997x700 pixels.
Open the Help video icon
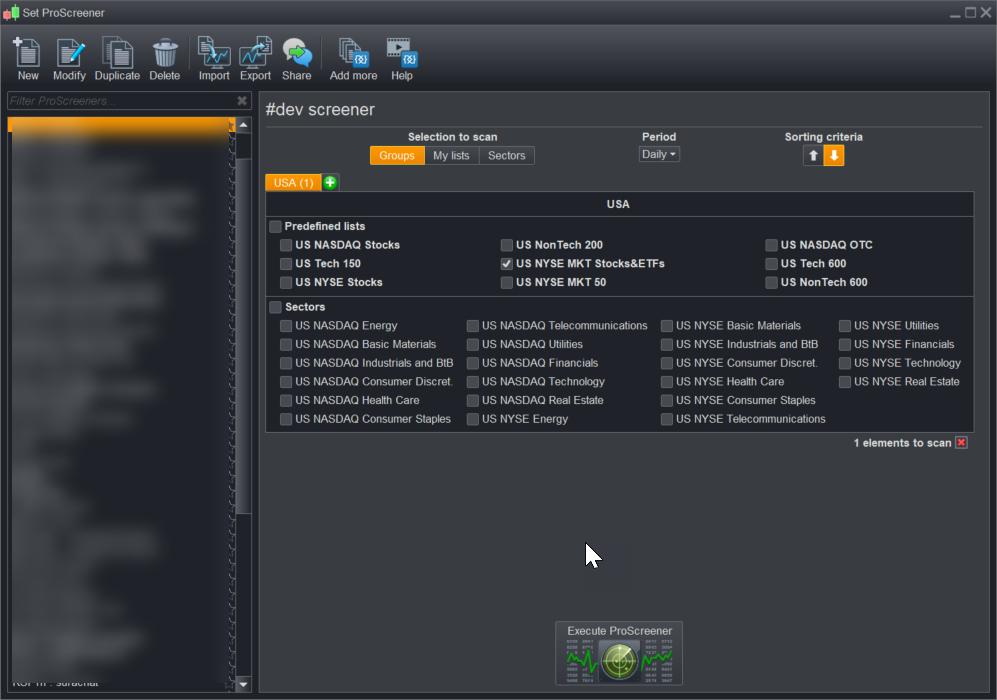(402, 58)
